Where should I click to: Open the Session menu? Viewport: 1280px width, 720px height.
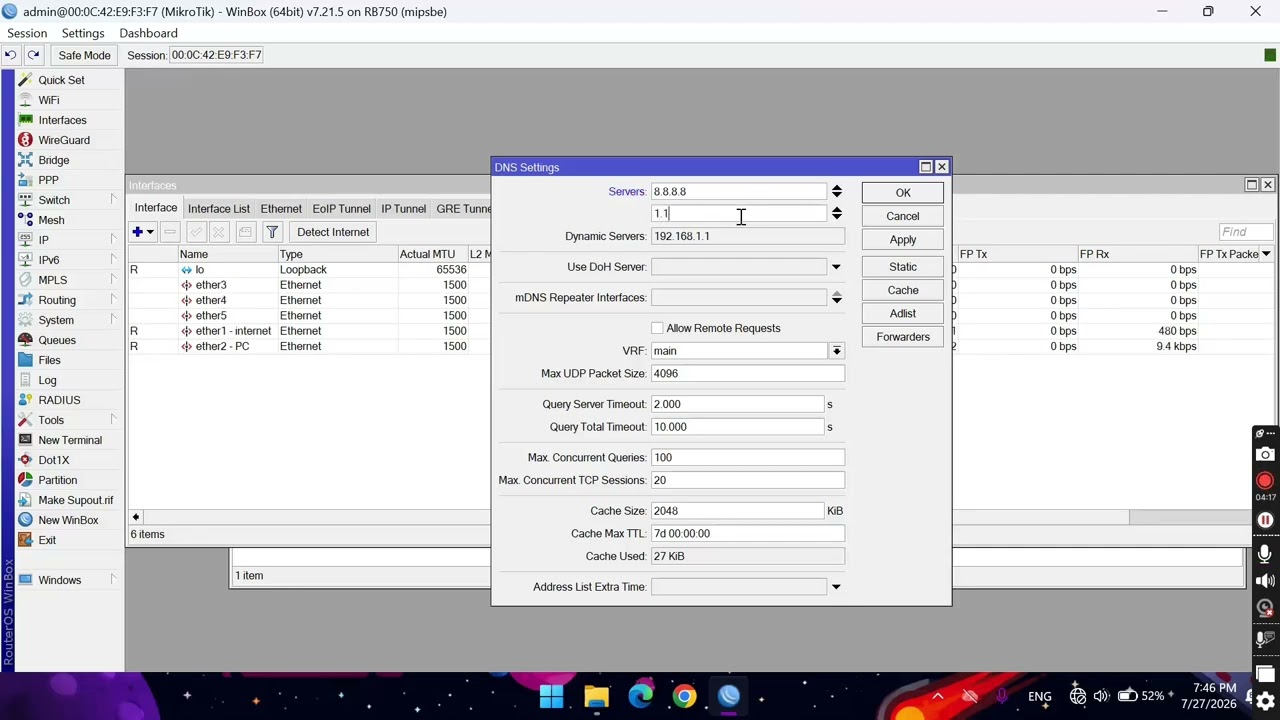pyautogui.click(x=27, y=33)
